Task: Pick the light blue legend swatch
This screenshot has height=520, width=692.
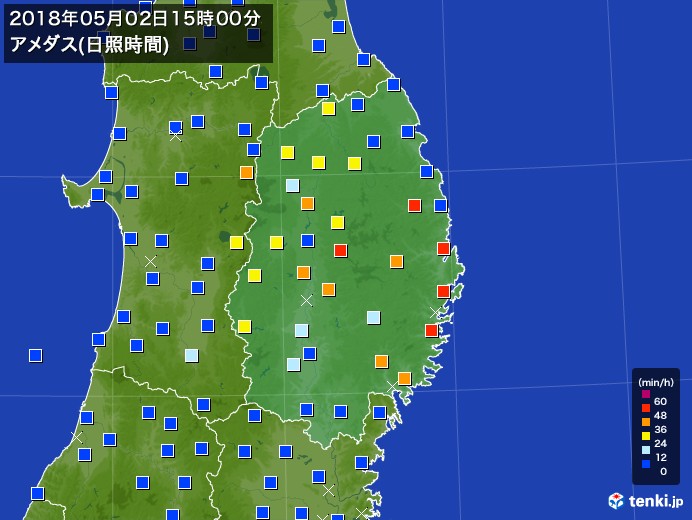Action: (646, 450)
